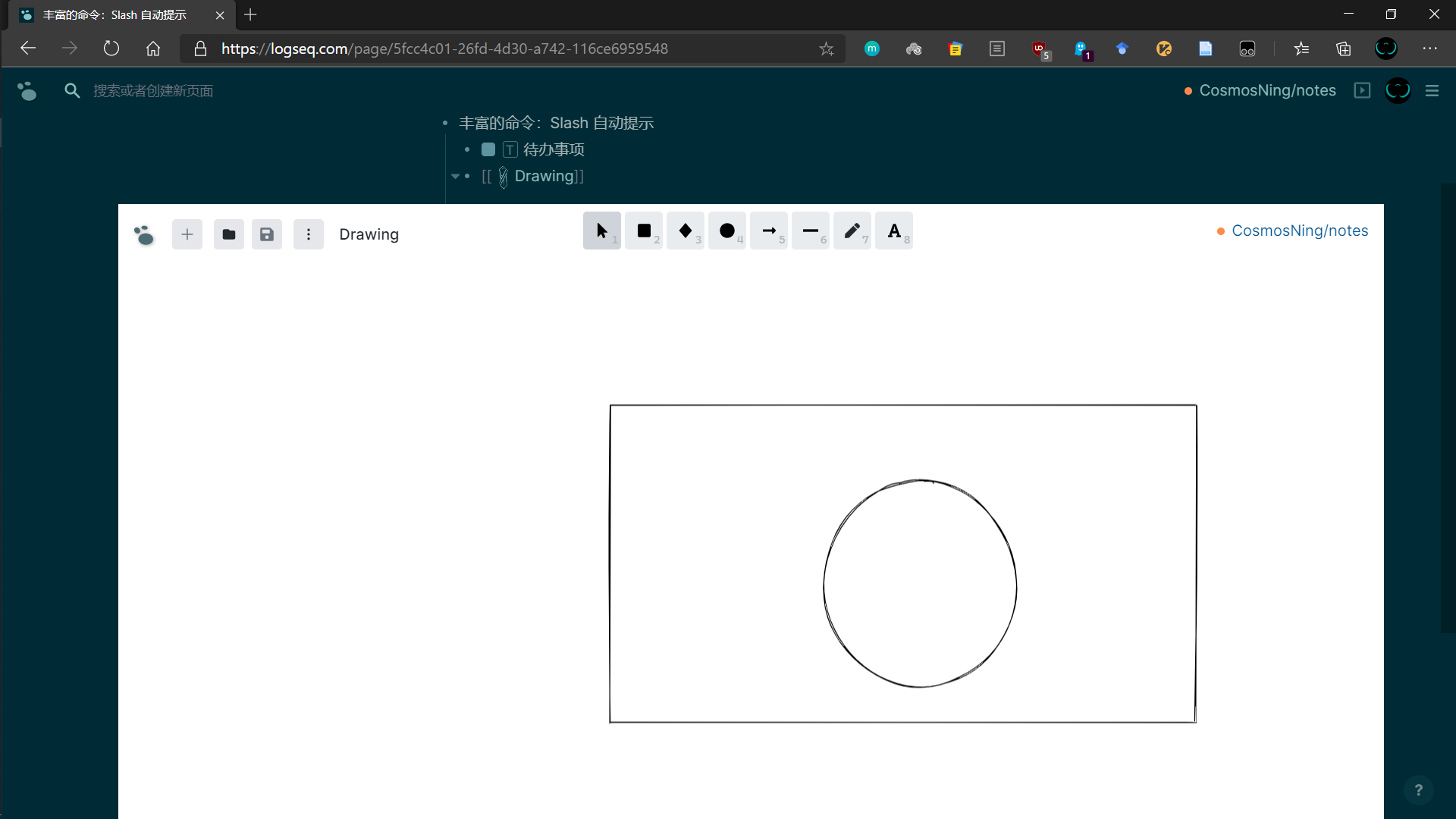Open drawing files folder icon
This screenshot has width=1456, height=819.
click(x=228, y=234)
